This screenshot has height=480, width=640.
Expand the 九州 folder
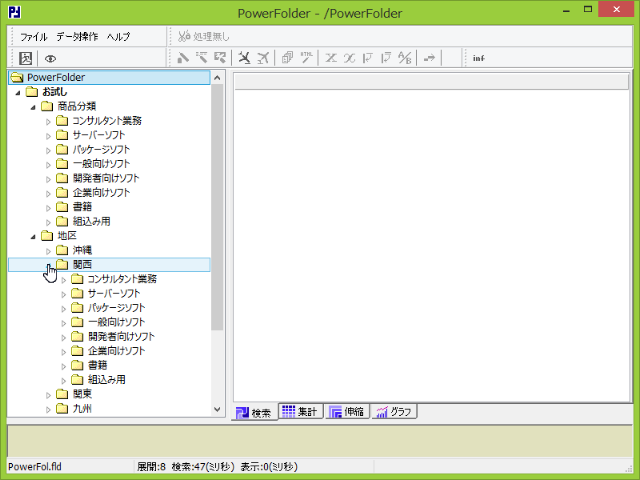48,409
